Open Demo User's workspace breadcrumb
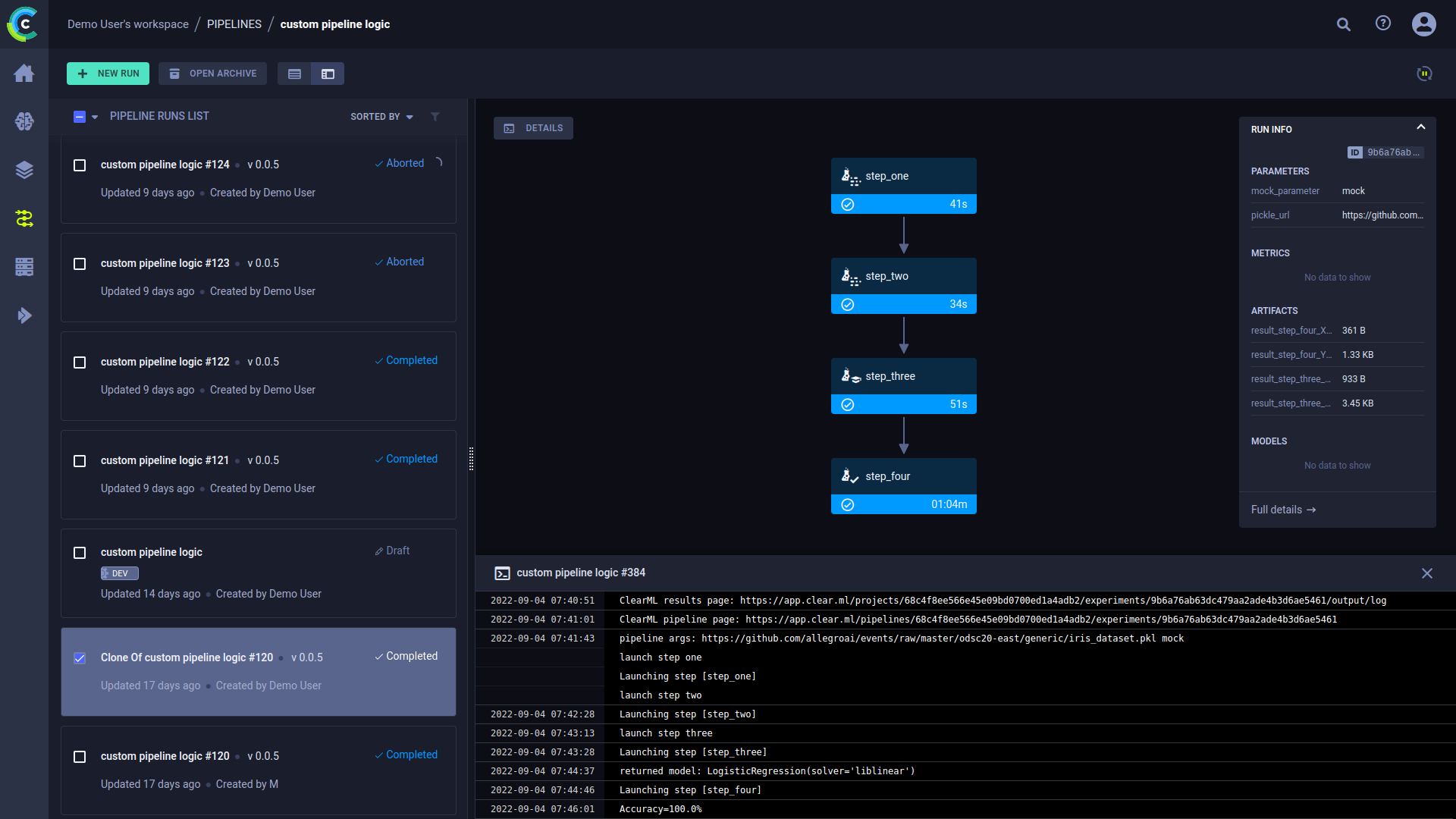The width and height of the screenshot is (1456, 819). coord(127,24)
